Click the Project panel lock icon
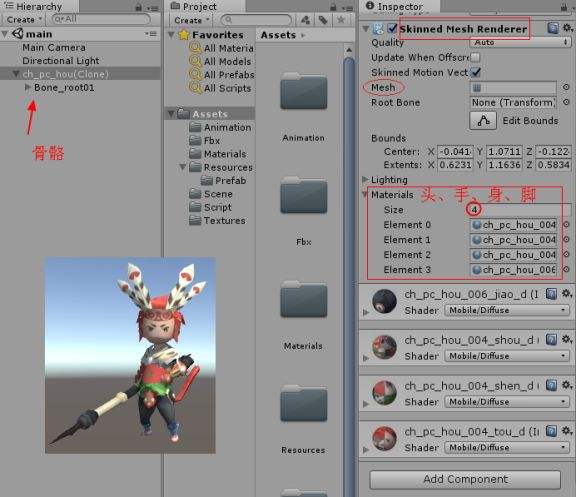This screenshot has height=497, width=576. 333,7
